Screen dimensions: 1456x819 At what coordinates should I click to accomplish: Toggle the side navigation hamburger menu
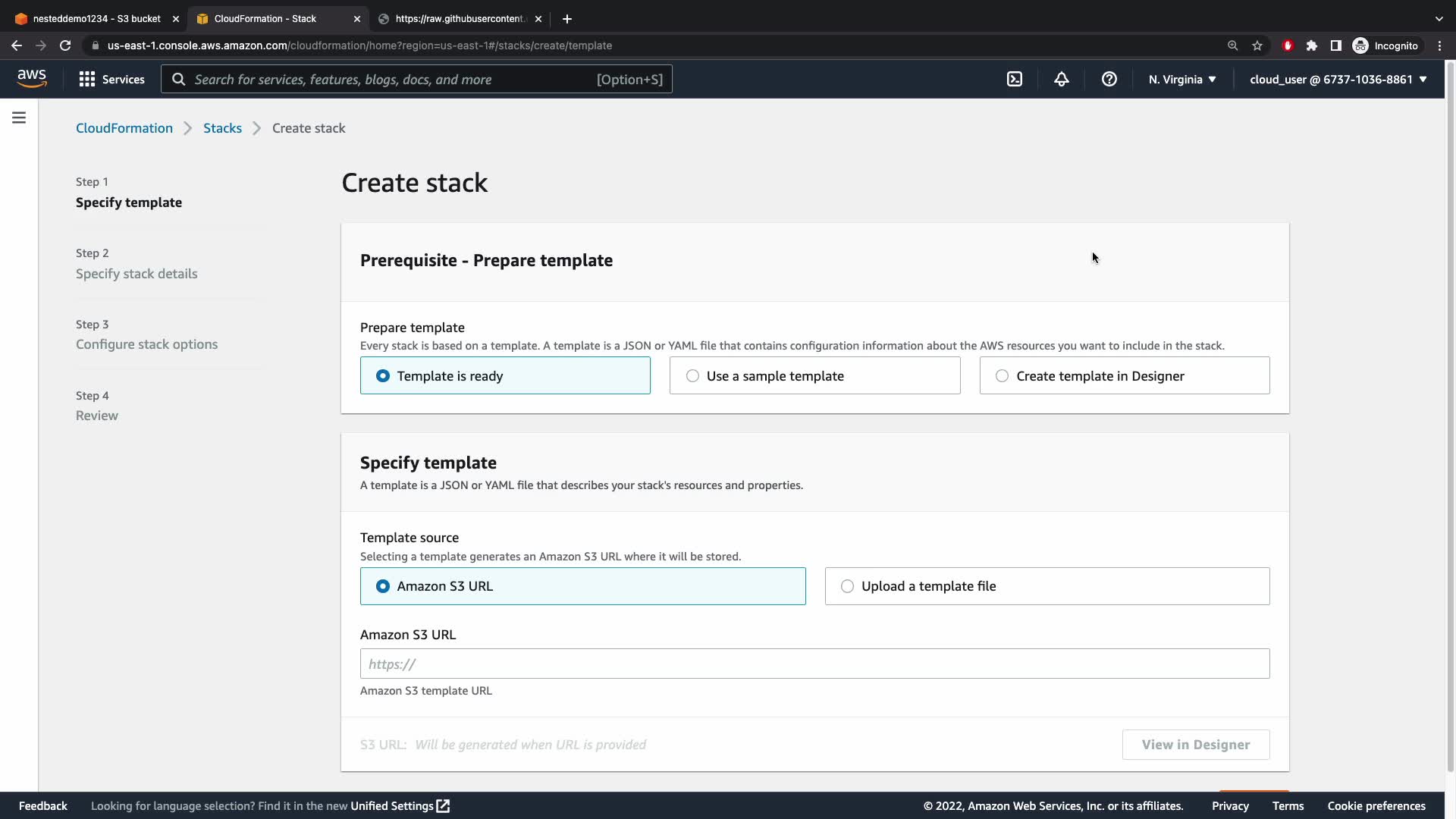pos(19,118)
